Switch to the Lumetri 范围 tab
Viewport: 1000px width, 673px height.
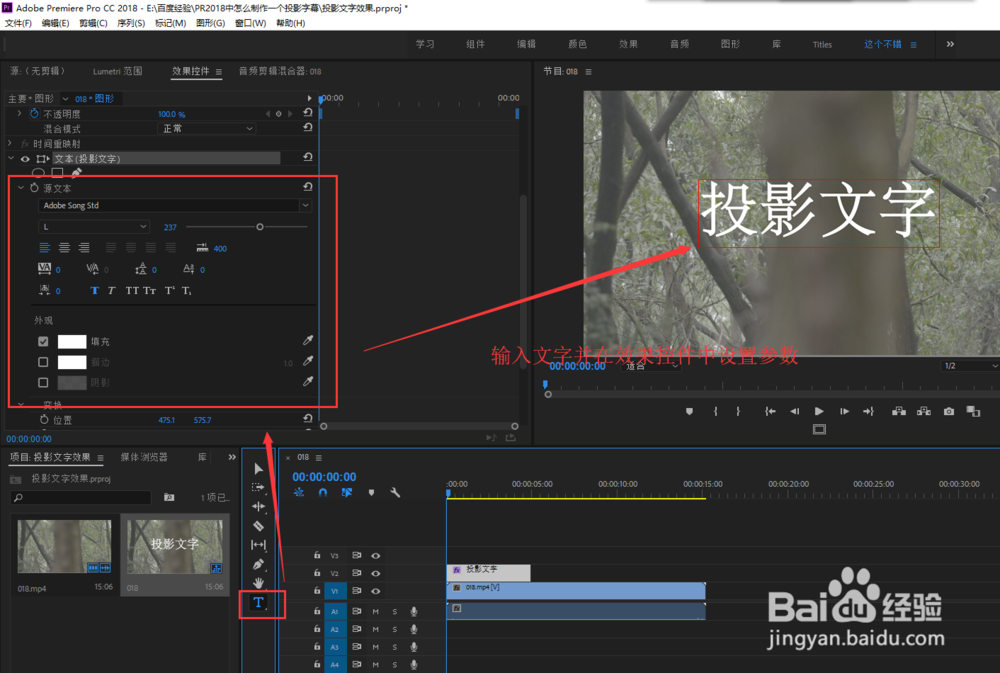coord(117,71)
